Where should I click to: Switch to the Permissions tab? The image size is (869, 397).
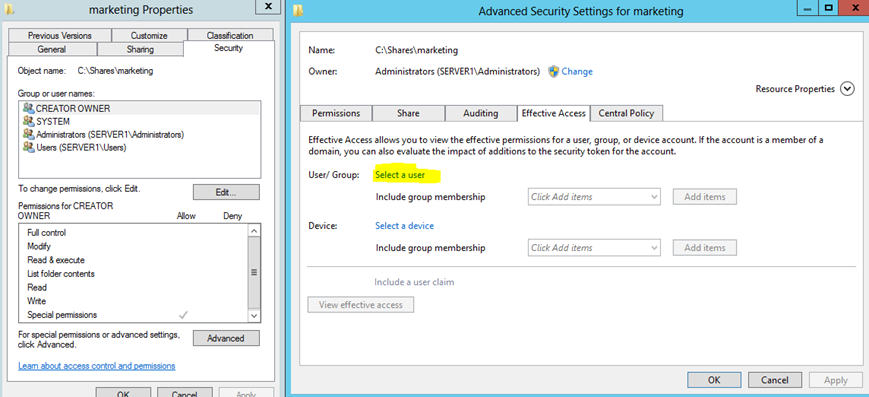tap(336, 113)
